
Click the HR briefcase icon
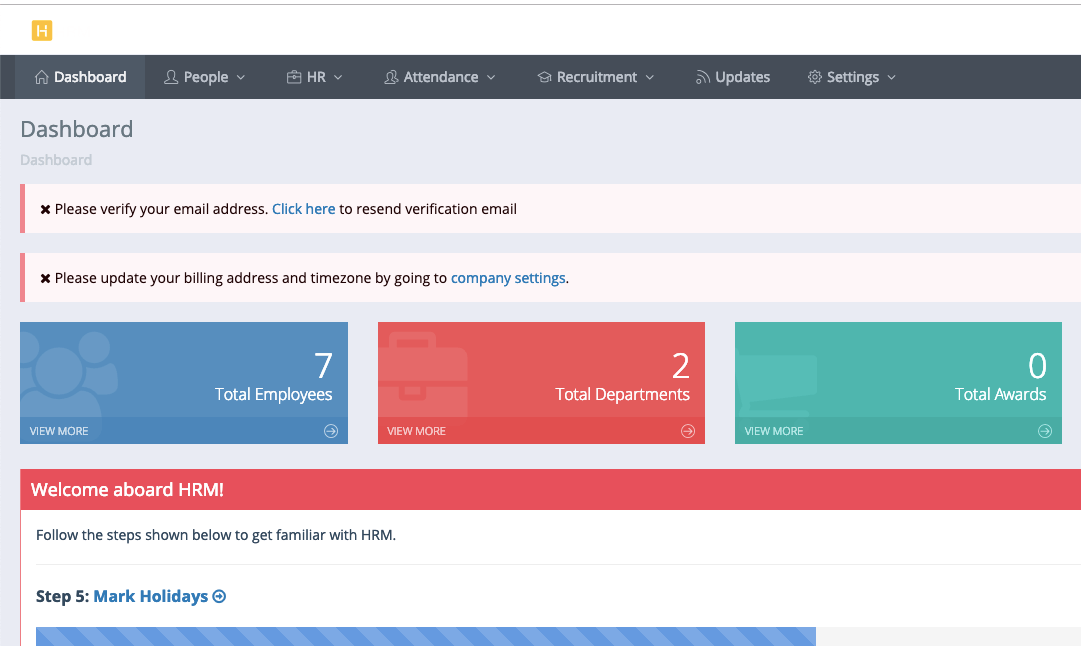point(293,76)
